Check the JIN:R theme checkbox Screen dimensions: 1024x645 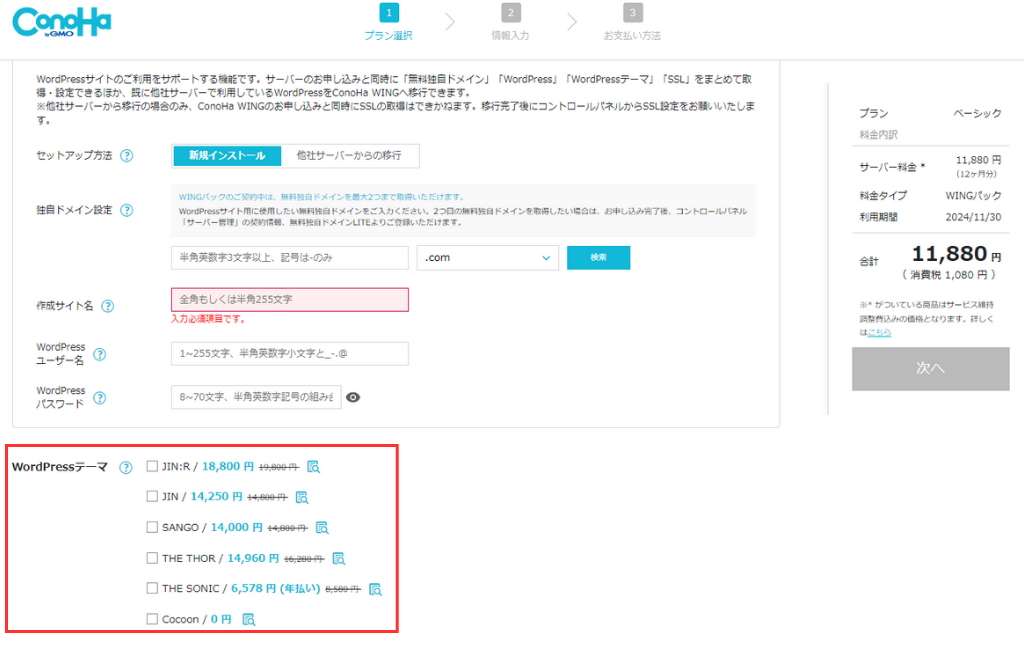[152, 466]
